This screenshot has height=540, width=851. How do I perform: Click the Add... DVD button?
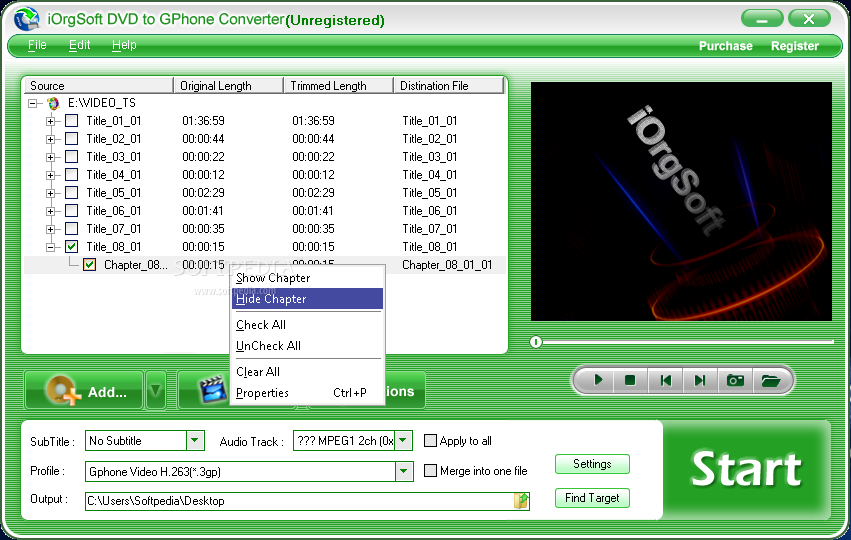click(x=84, y=390)
